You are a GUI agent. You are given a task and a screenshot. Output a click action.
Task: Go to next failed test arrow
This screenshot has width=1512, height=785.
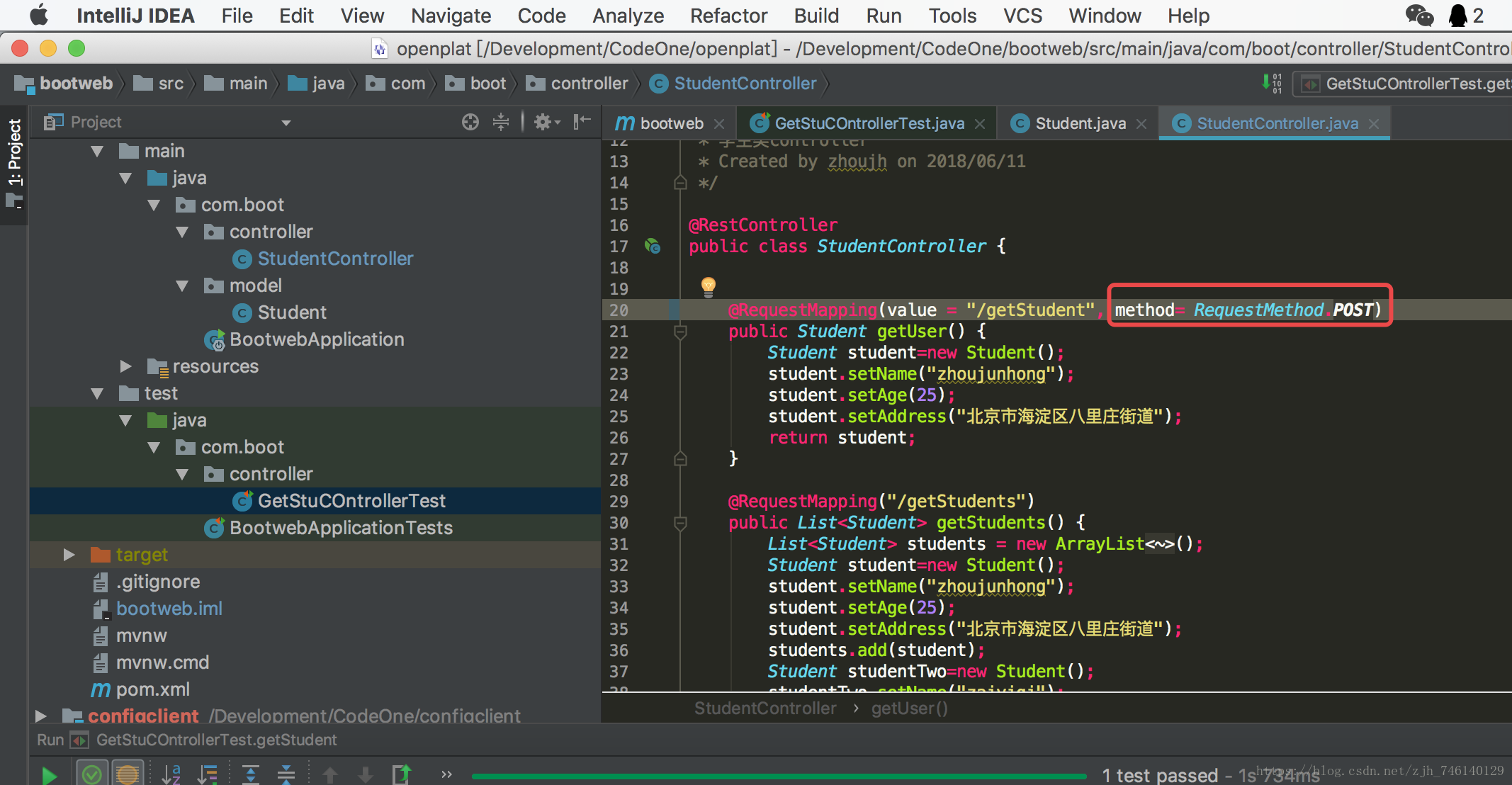click(366, 774)
